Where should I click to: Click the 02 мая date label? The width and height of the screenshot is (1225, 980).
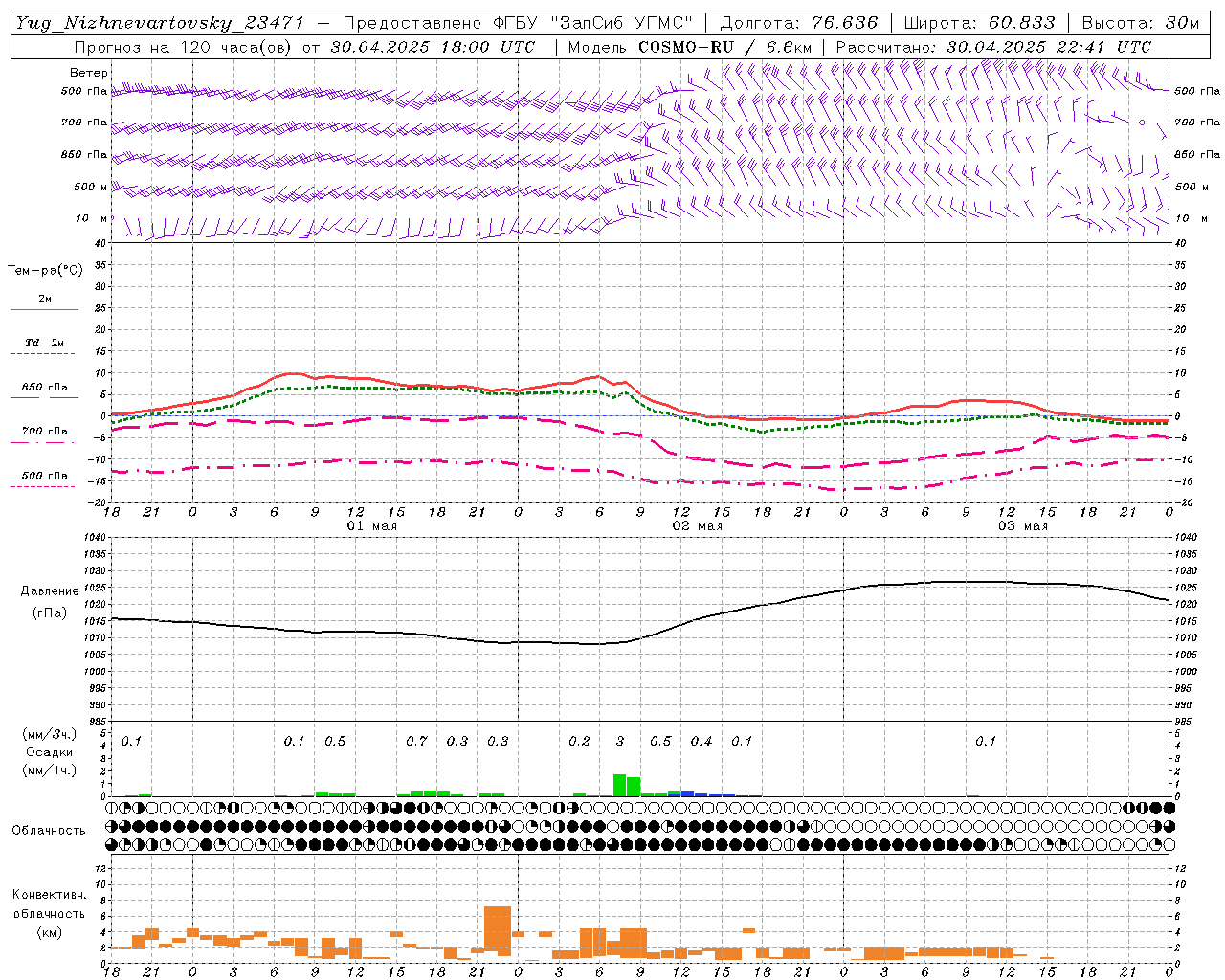coord(698,526)
